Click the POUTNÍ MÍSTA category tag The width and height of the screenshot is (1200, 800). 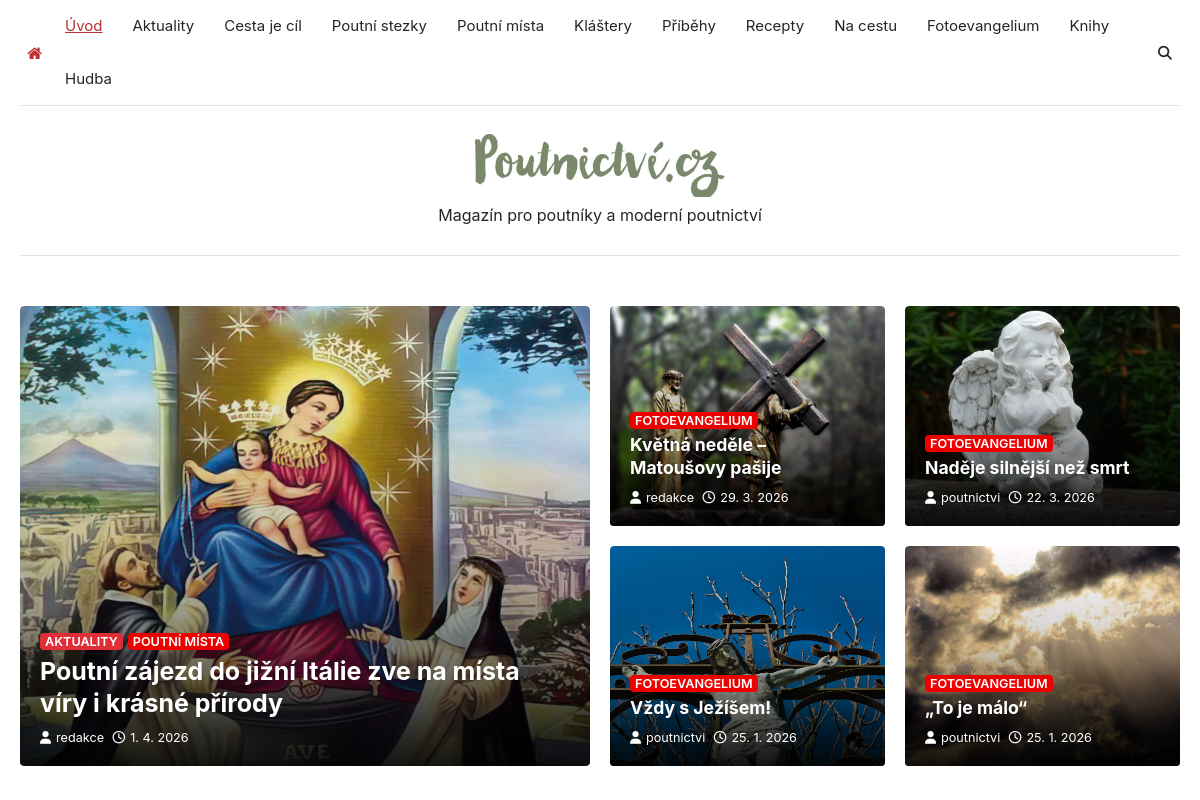(x=178, y=641)
